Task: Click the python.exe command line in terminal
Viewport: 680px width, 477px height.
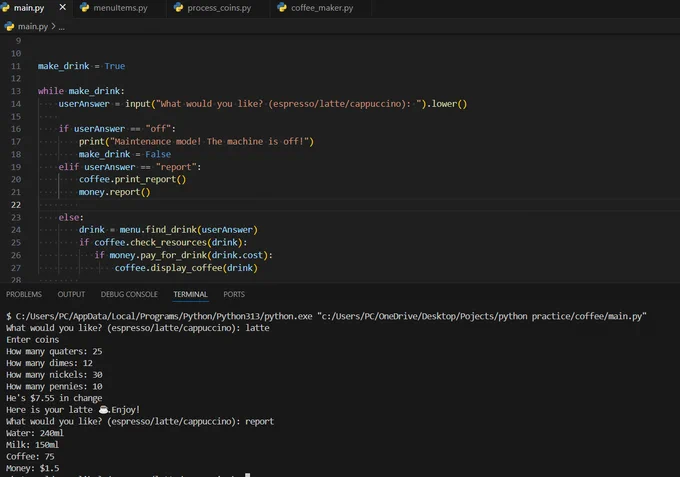Action: click(x=326, y=316)
